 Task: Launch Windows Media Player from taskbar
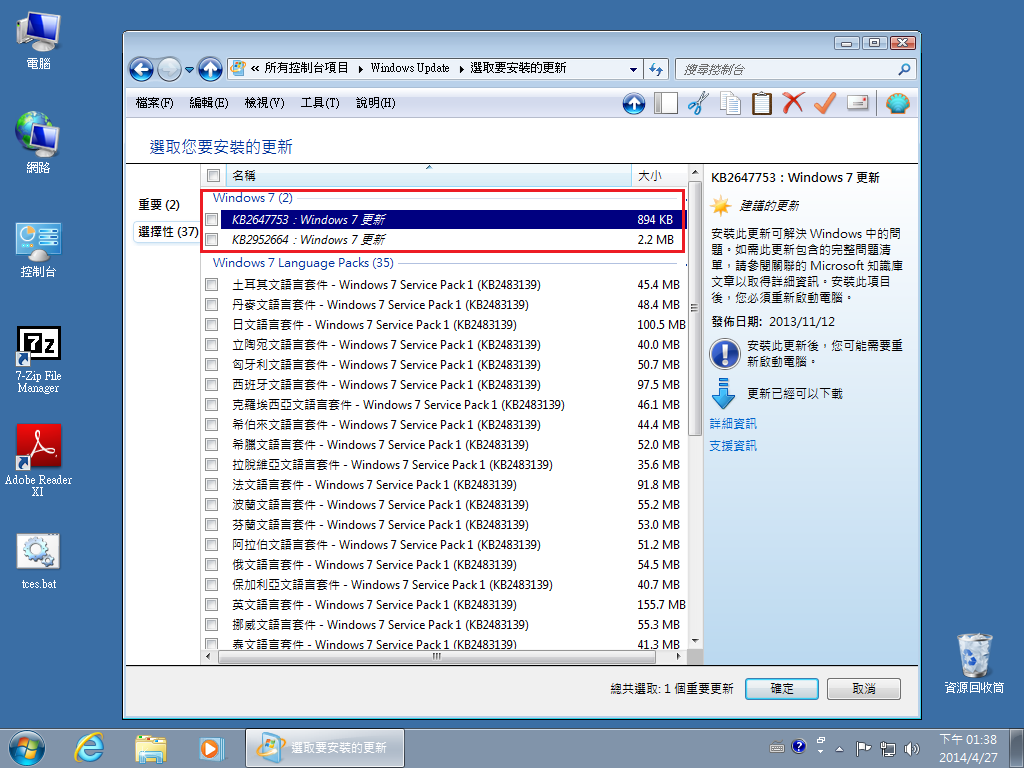[x=212, y=748]
